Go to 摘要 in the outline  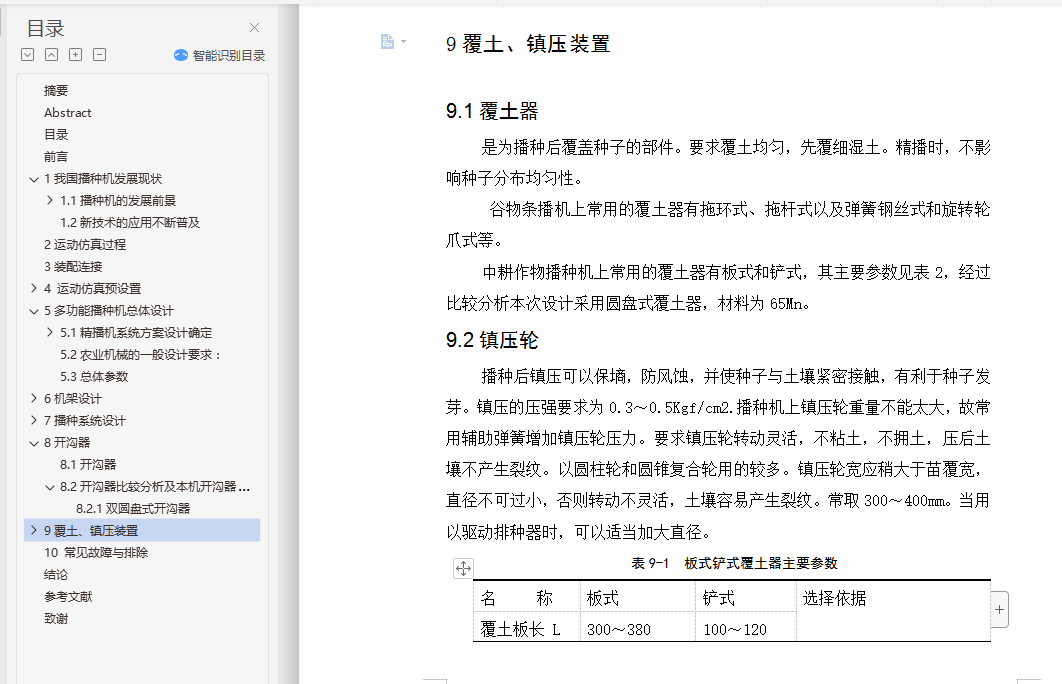(x=56, y=91)
